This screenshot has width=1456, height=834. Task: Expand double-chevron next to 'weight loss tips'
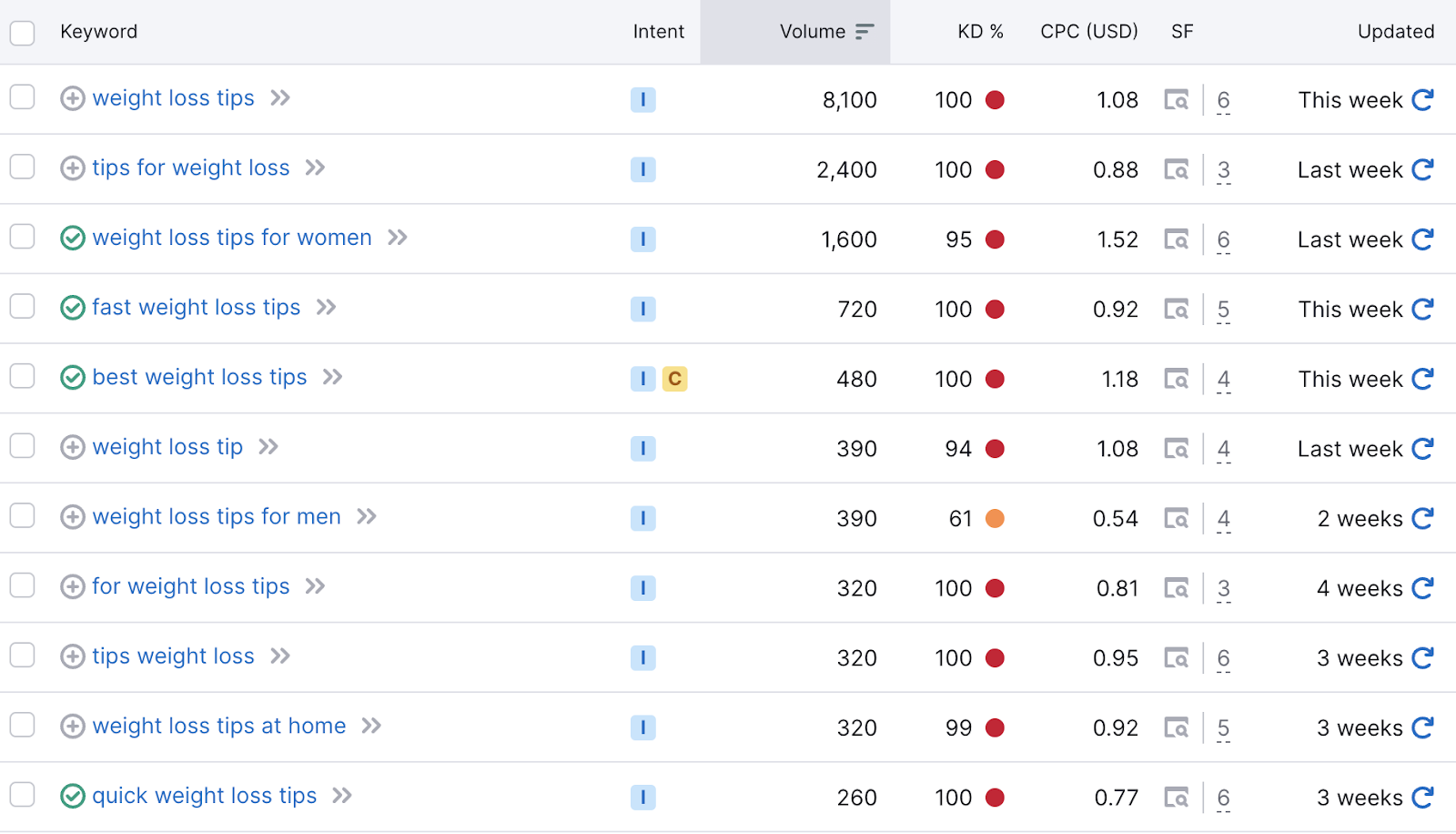click(280, 98)
